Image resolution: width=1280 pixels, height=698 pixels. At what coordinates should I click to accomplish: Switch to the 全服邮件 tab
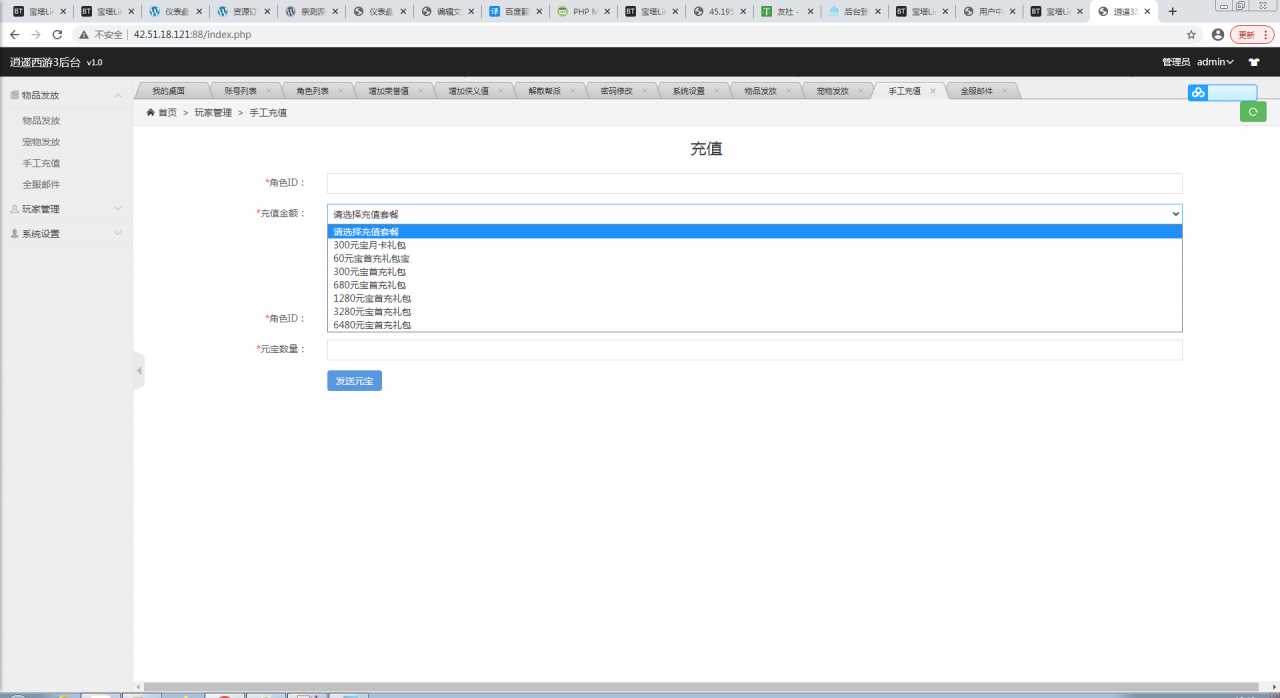coord(976,90)
